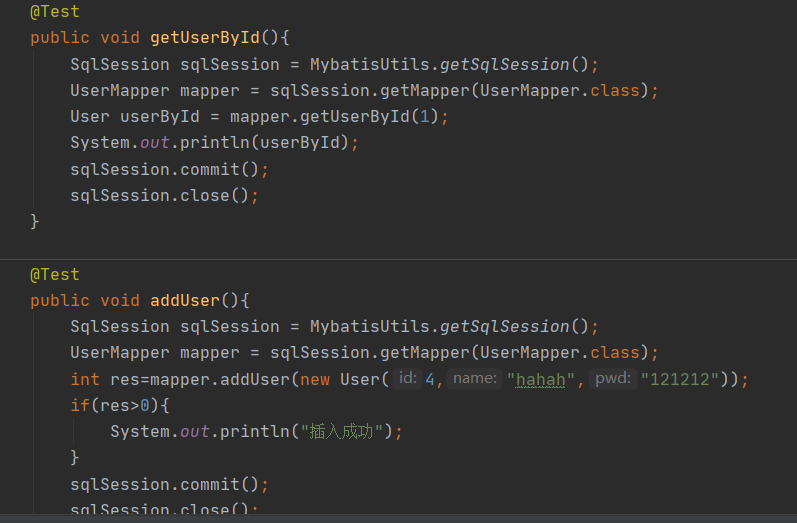Click the void keyword in the addUser signature

tap(120, 300)
